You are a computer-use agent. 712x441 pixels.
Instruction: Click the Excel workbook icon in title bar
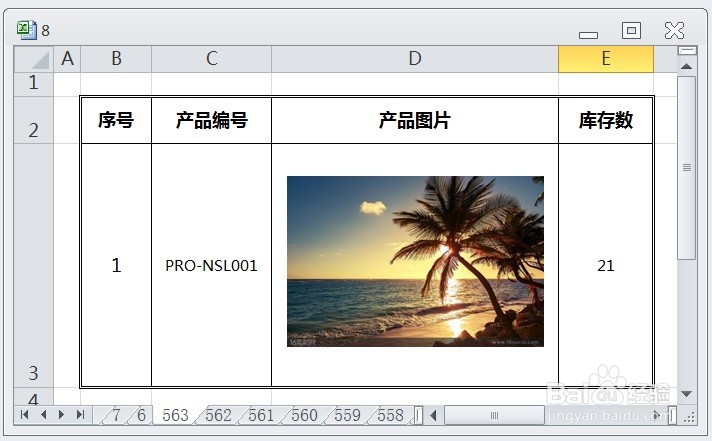26,30
